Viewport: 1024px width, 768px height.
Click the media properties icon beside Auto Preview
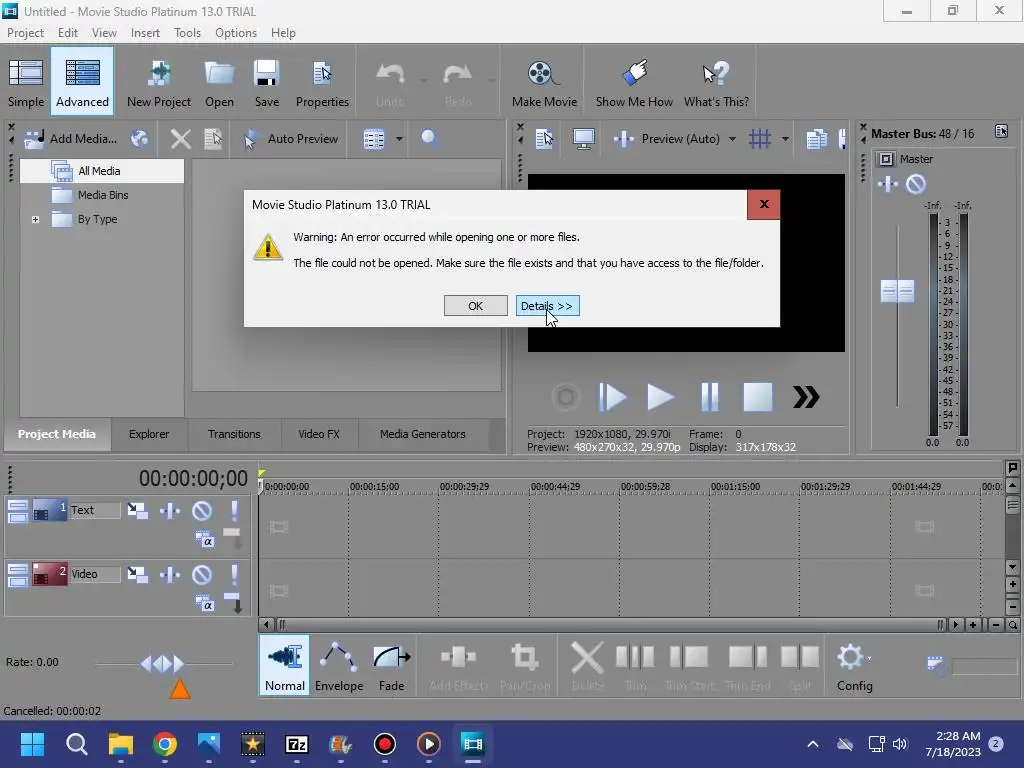coord(214,138)
